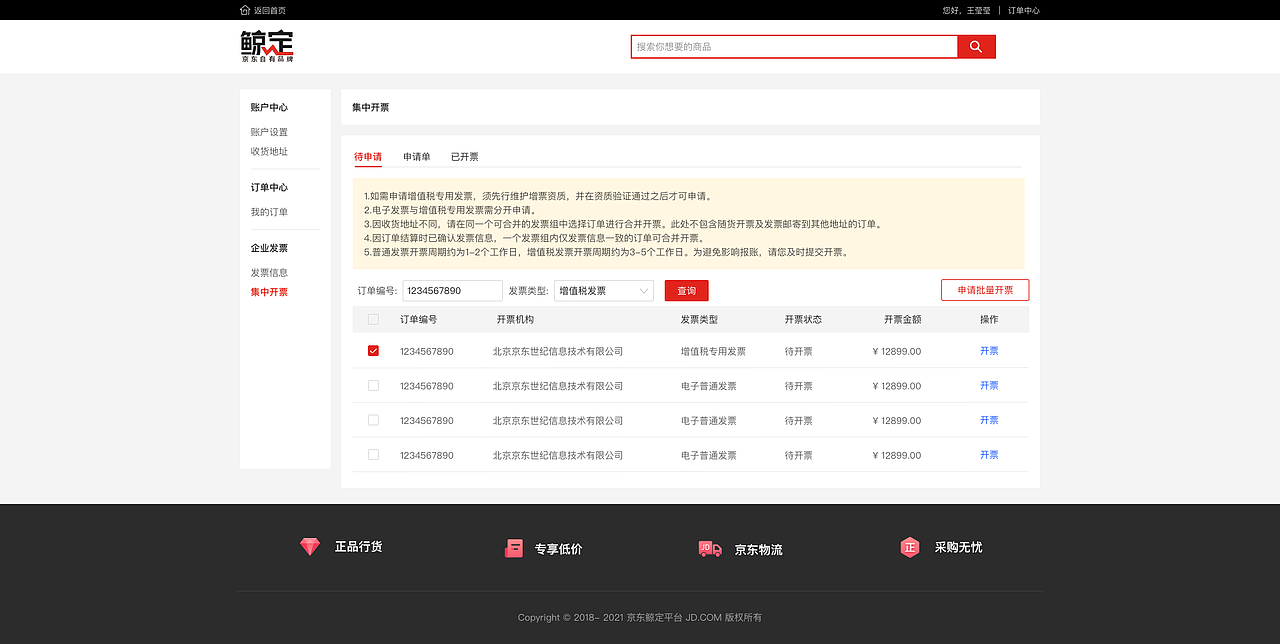Click the 采购无忧 badge icon in footer
The height and width of the screenshot is (644, 1280).
pos(909,547)
